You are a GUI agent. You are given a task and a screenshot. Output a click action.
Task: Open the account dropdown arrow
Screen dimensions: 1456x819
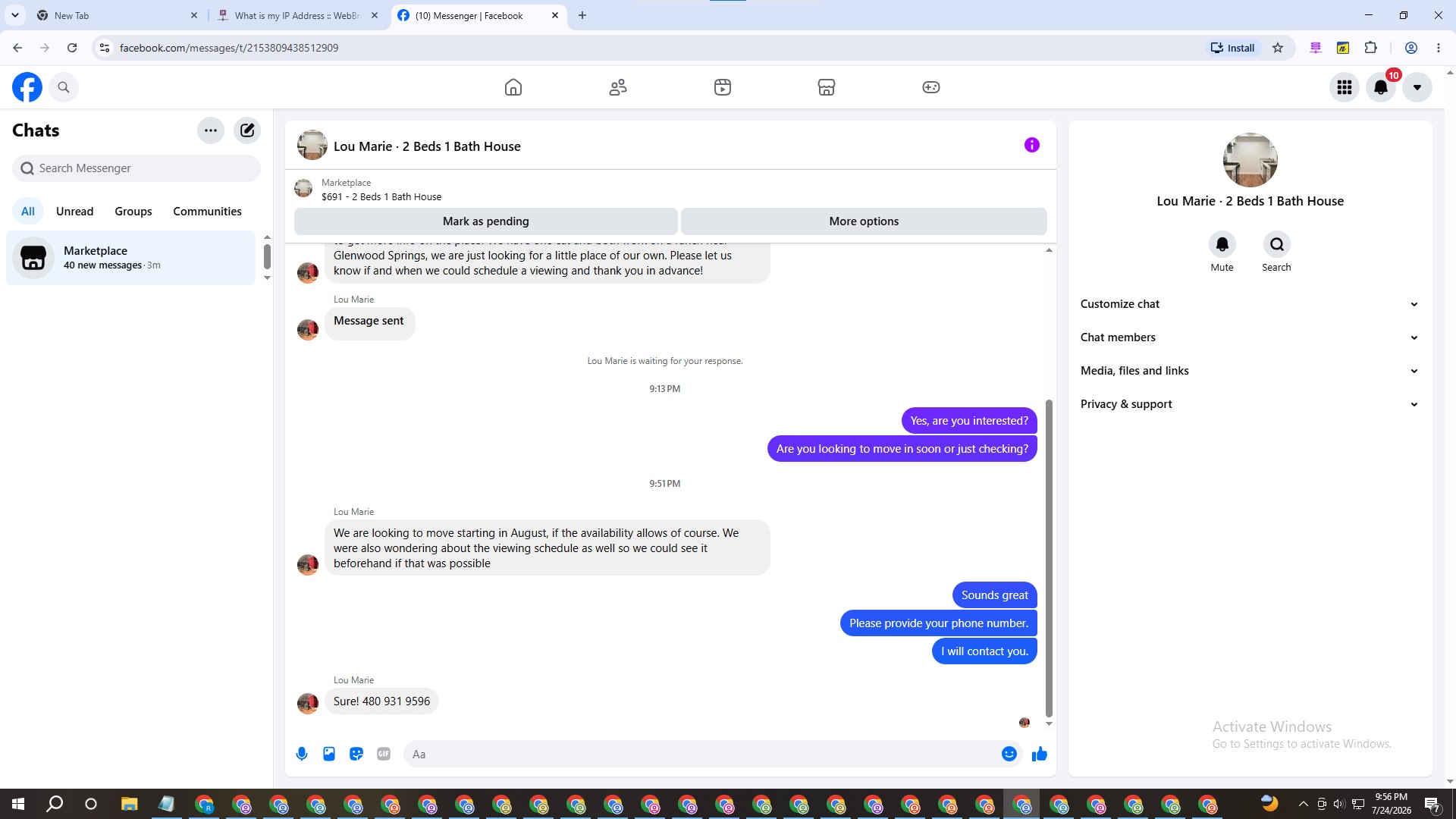[1417, 87]
